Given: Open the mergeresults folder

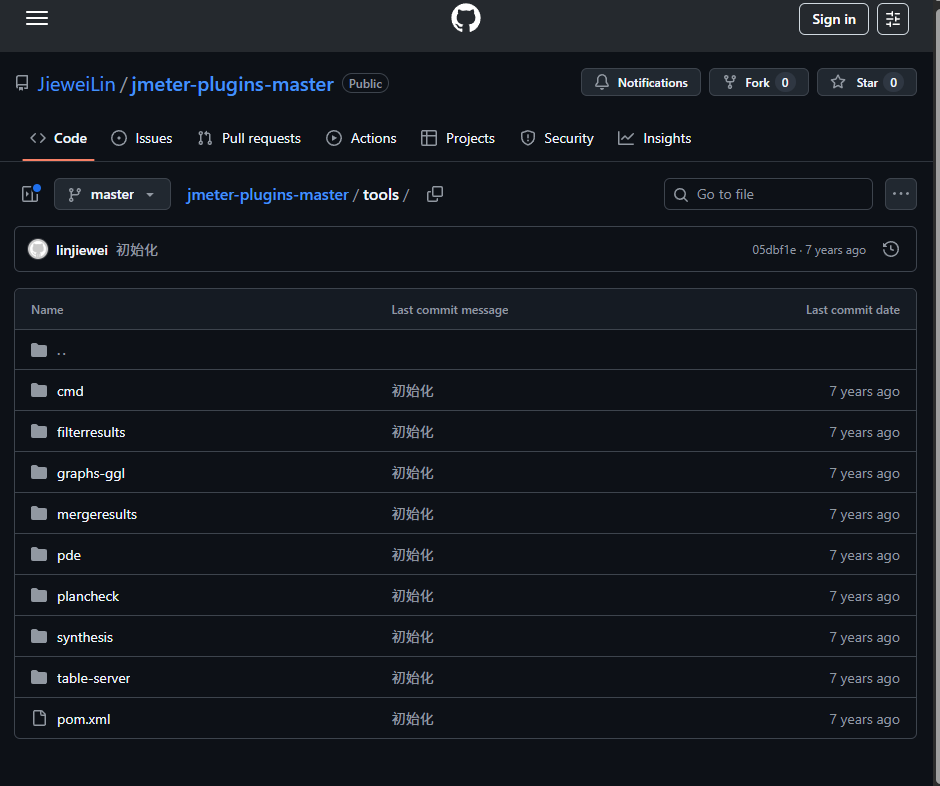Looking at the screenshot, I should click(x=97, y=514).
